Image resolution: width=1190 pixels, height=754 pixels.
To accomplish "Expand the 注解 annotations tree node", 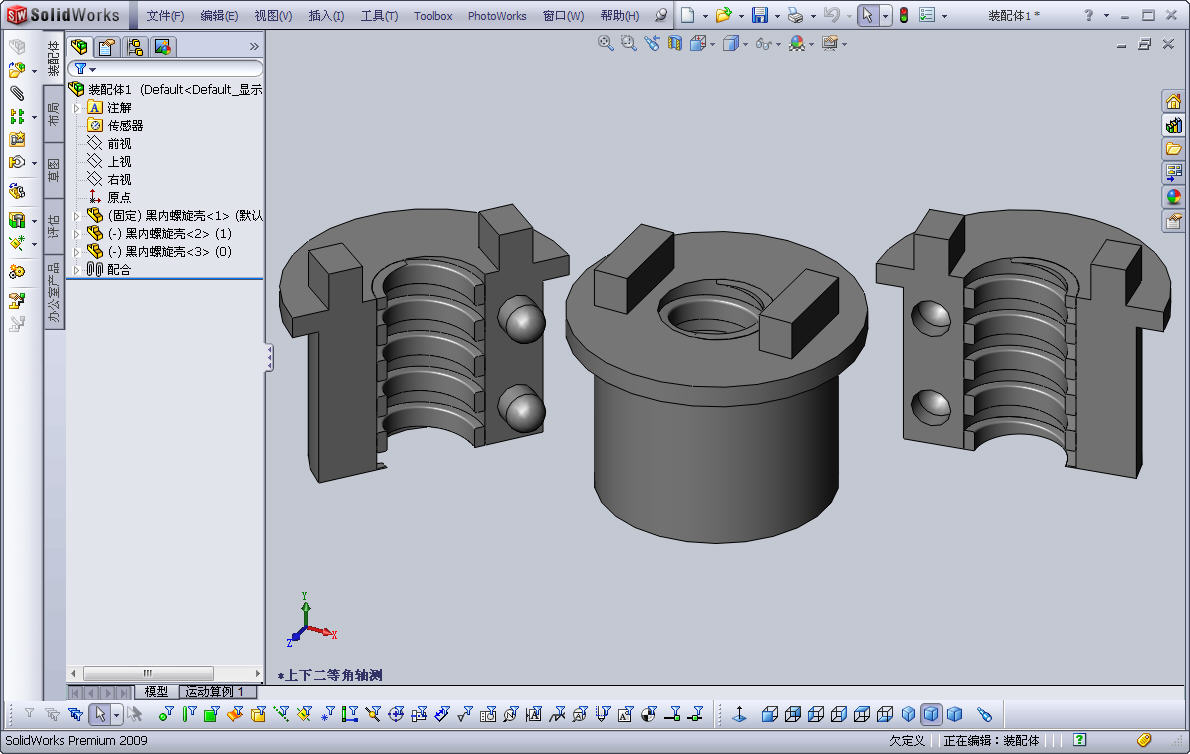I will 77,108.
